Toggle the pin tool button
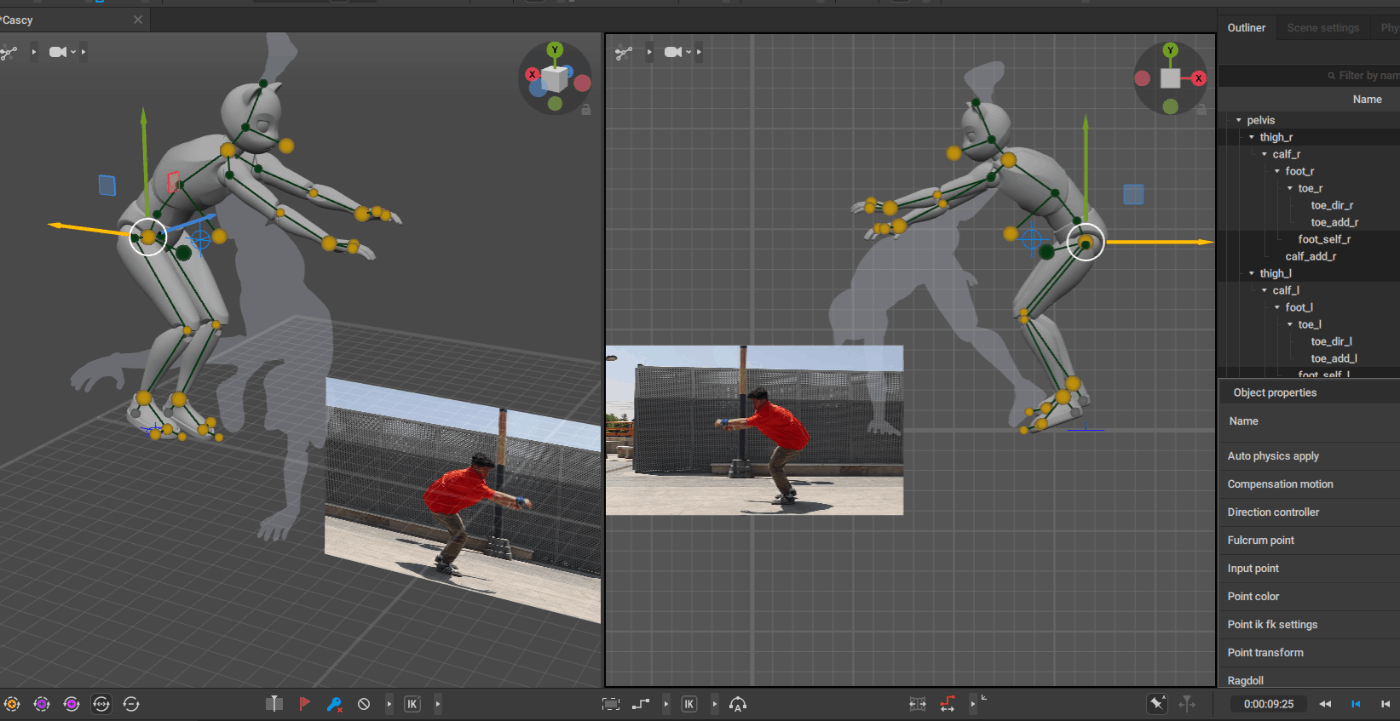 coord(1157,704)
